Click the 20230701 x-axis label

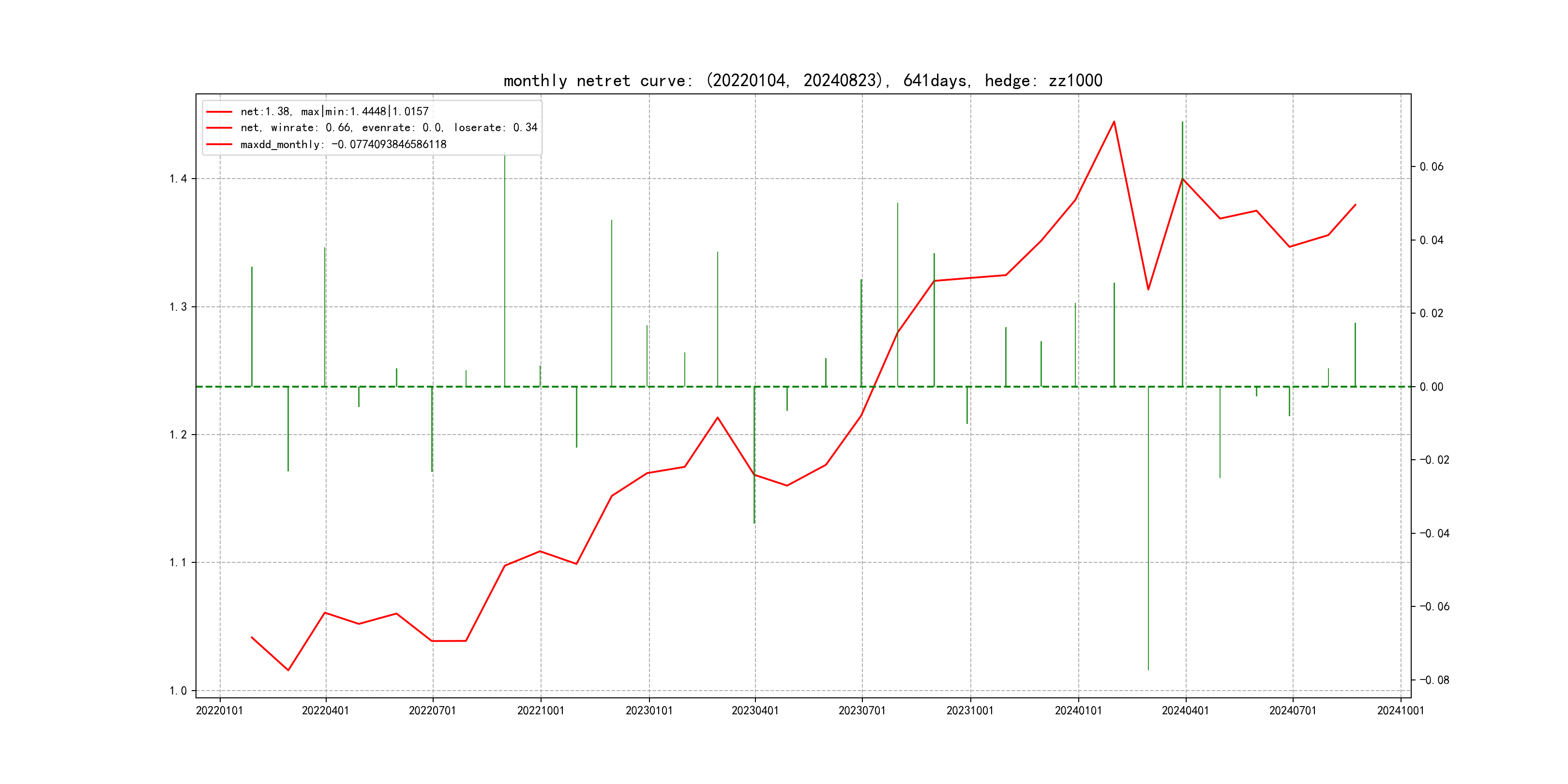tap(862, 711)
